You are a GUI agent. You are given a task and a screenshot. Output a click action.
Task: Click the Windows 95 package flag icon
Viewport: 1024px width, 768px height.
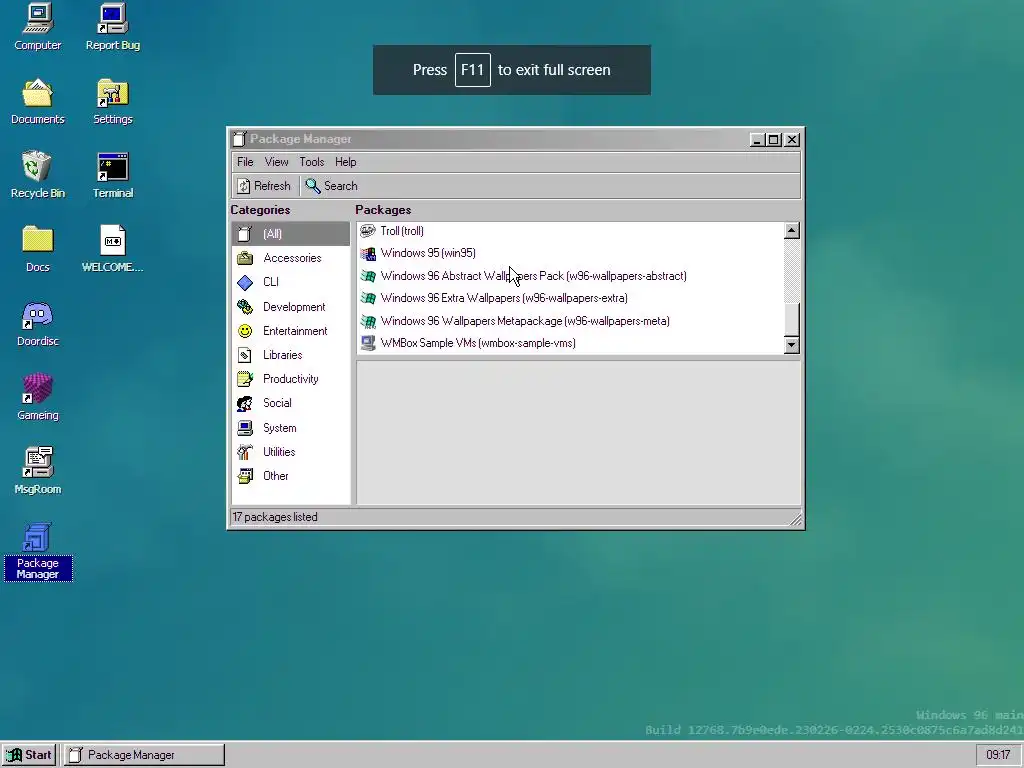(x=368, y=253)
